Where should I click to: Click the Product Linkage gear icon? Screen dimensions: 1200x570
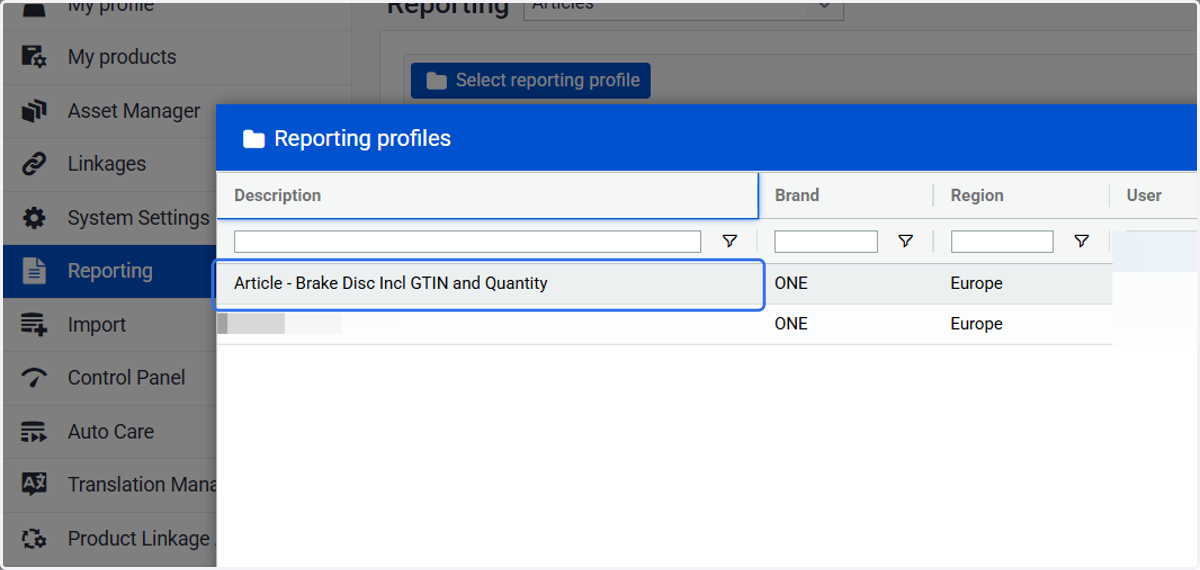click(x=34, y=539)
